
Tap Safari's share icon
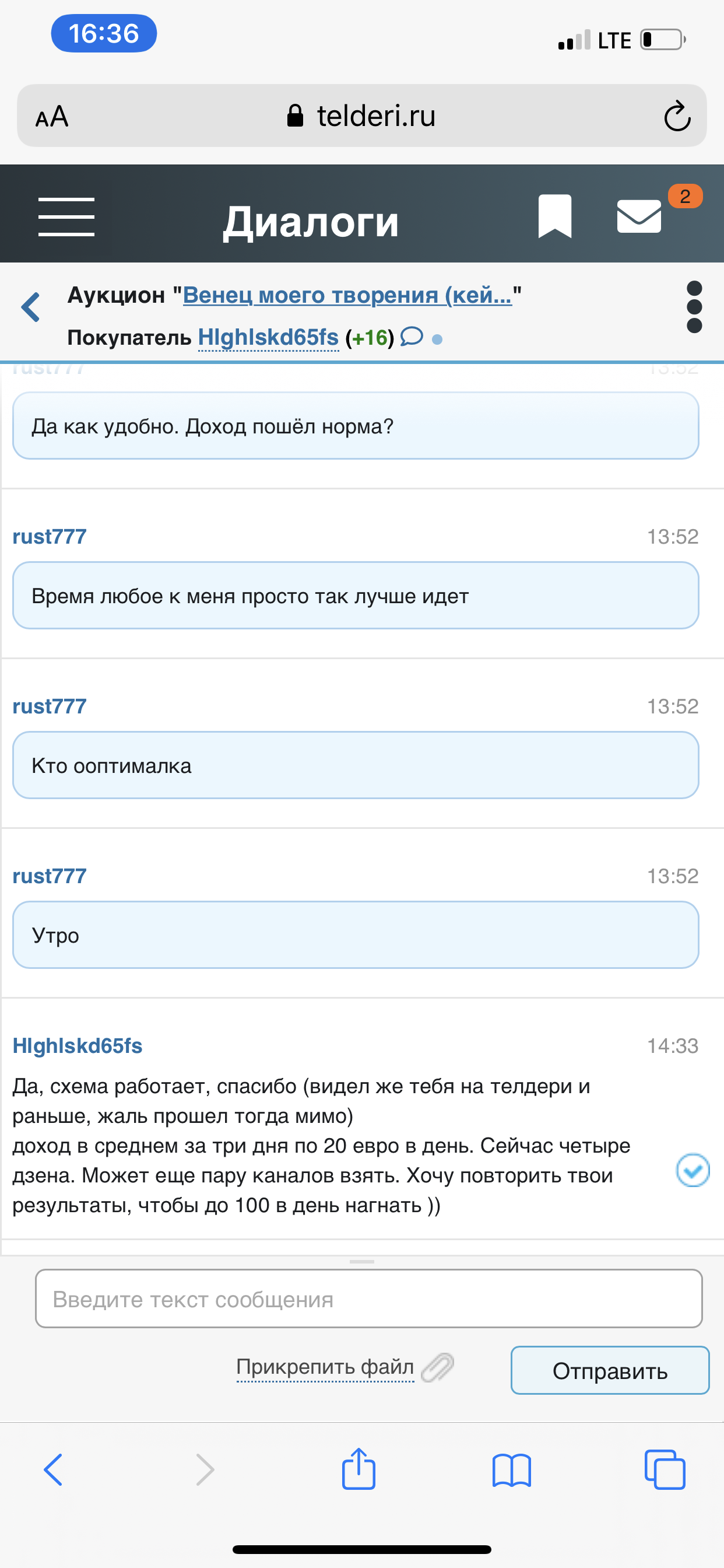pos(359,1469)
